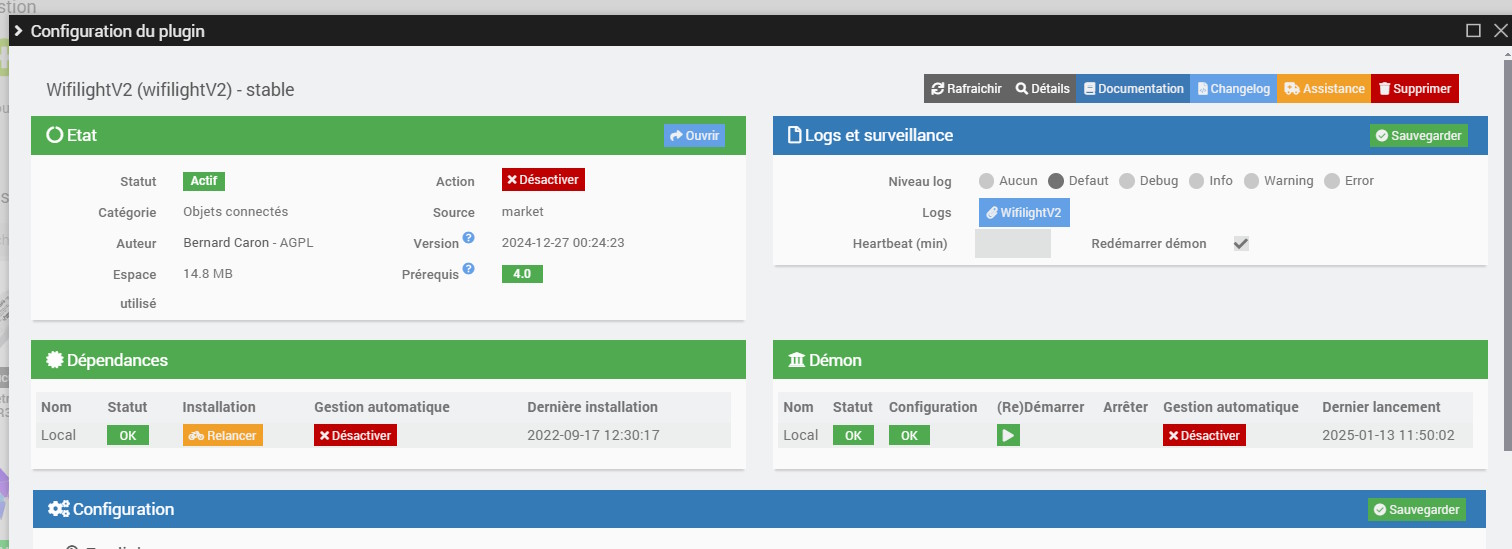Click the market source value
The width and height of the screenshot is (1512, 549).
(523, 212)
